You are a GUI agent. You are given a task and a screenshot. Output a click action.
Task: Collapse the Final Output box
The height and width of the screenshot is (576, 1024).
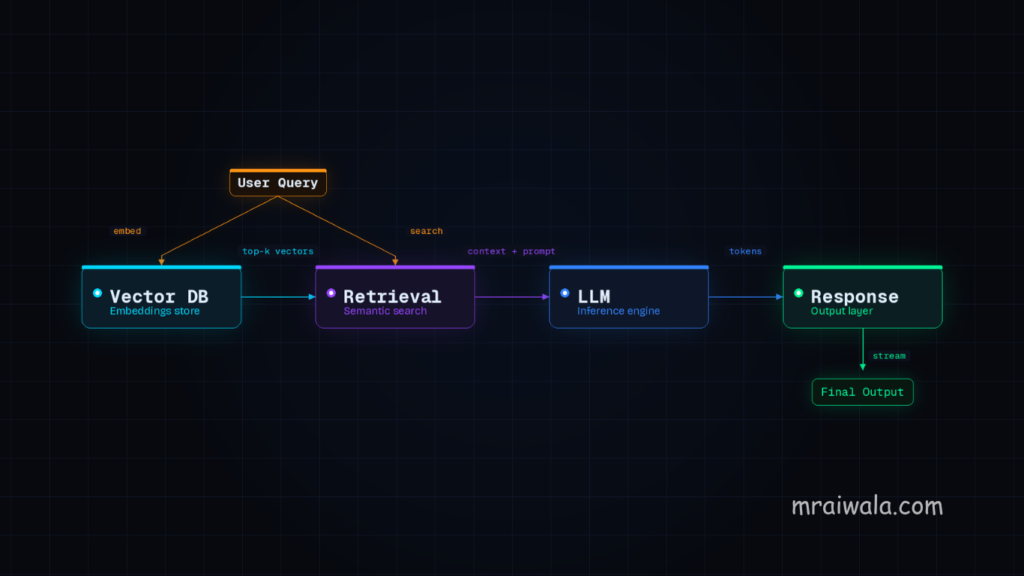click(862, 392)
